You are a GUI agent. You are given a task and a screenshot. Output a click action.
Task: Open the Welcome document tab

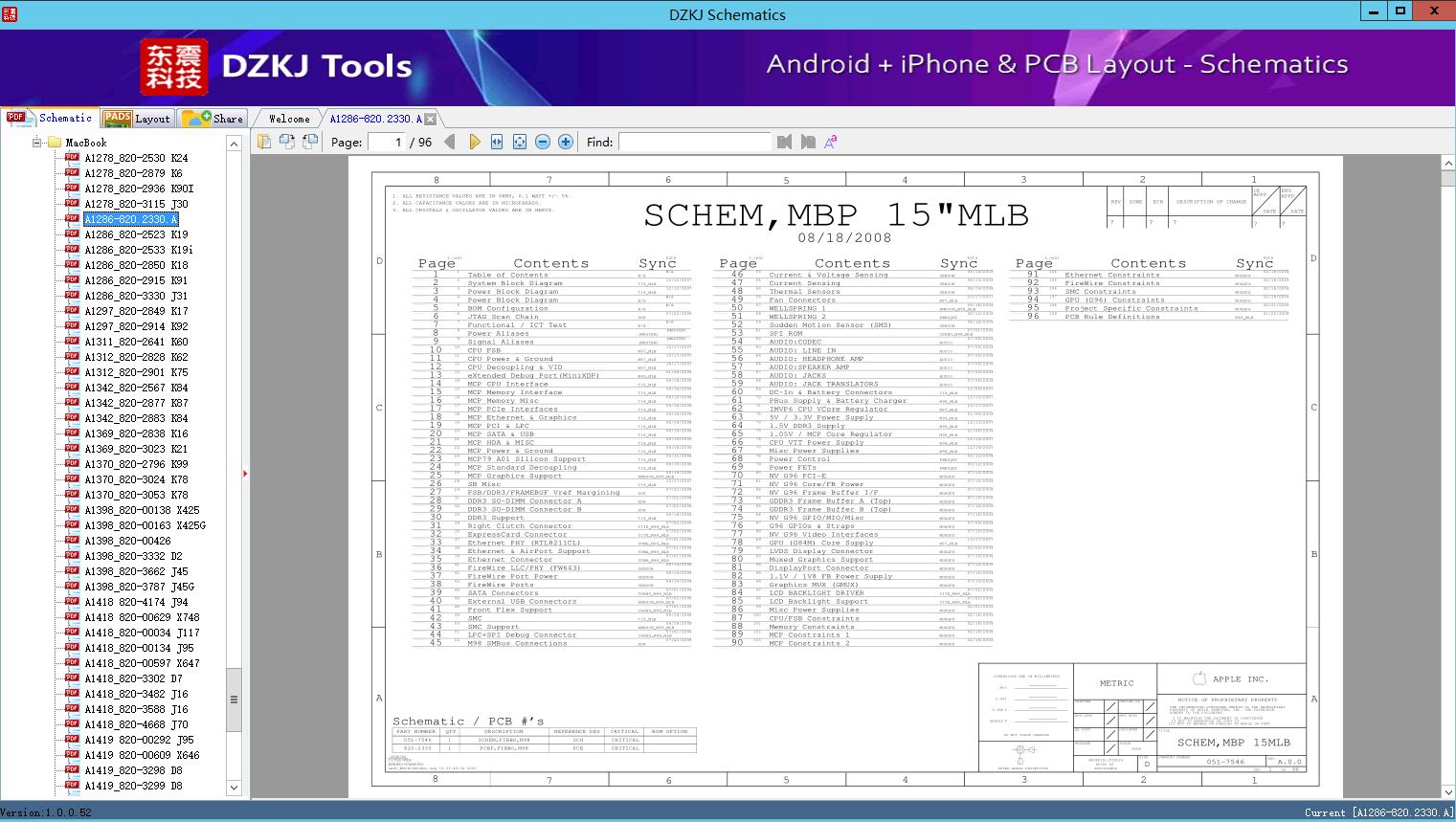[289, 119]
